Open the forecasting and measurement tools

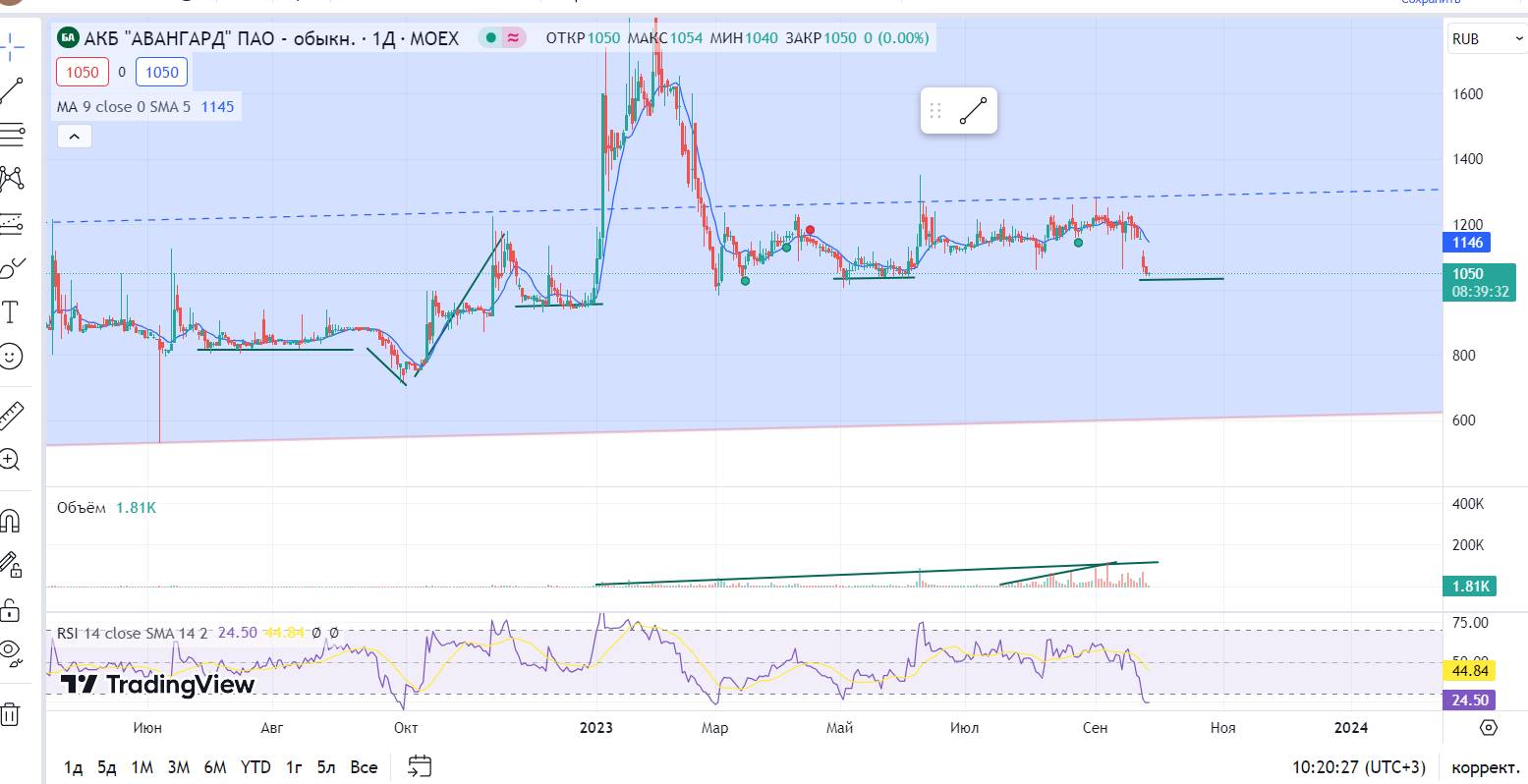tap(11, 223)
